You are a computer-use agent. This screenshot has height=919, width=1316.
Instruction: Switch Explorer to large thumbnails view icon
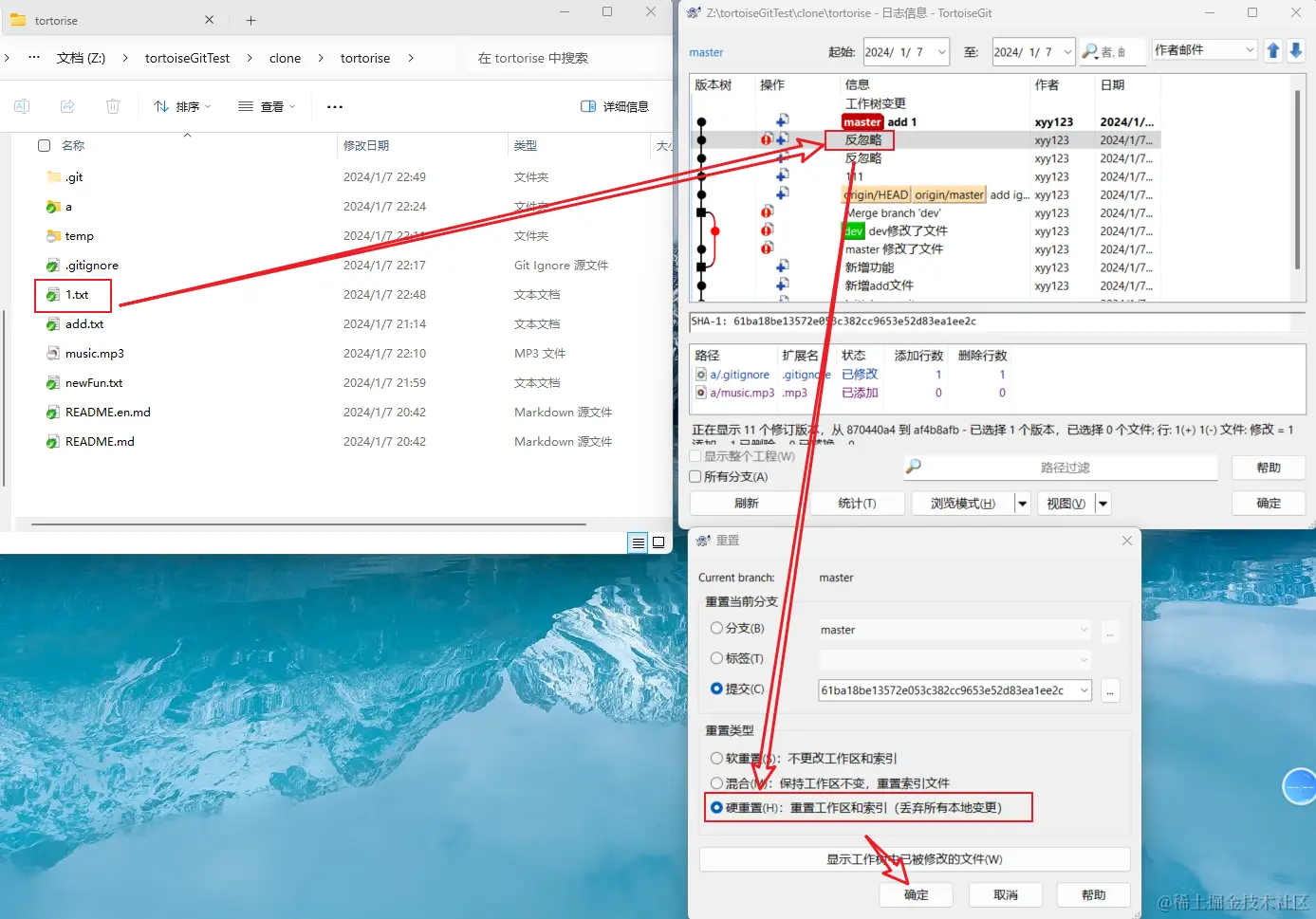658,542
